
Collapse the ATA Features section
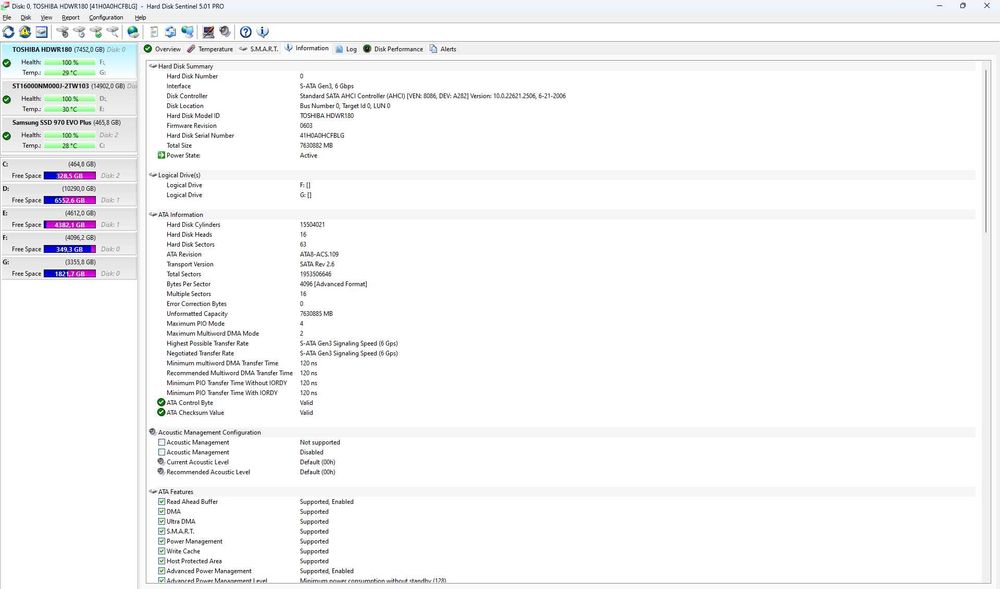[x=153, y=491]
